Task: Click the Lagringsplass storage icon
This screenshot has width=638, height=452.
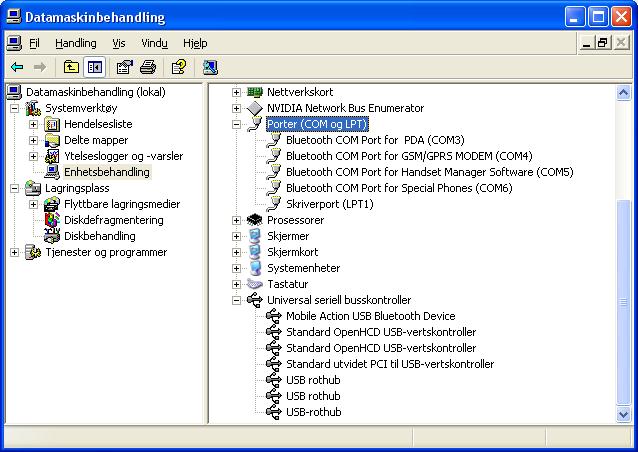Action: pyautogui.click(x=33, y=188)
